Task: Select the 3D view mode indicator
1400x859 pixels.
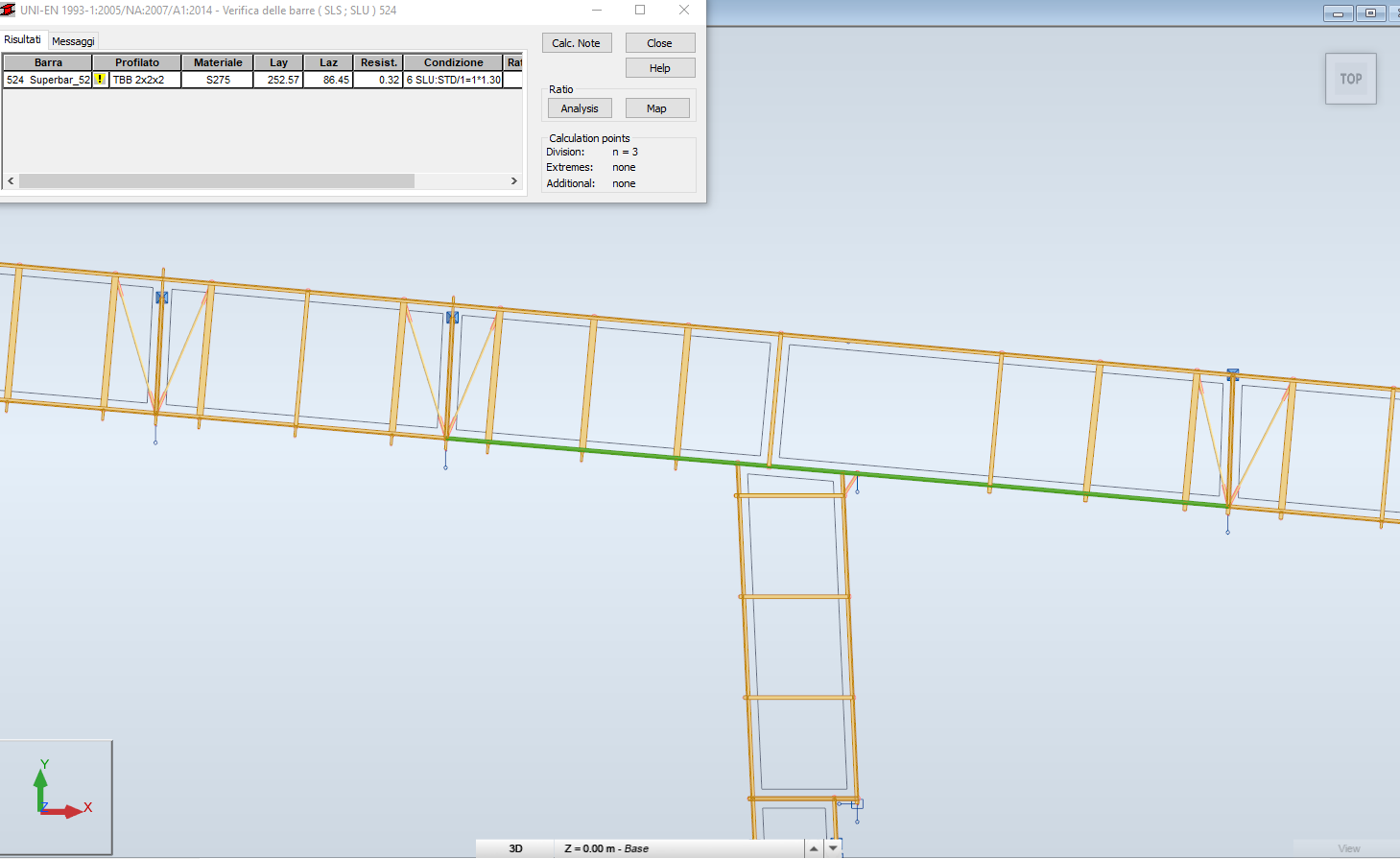Action: click(x=514, y=847)
